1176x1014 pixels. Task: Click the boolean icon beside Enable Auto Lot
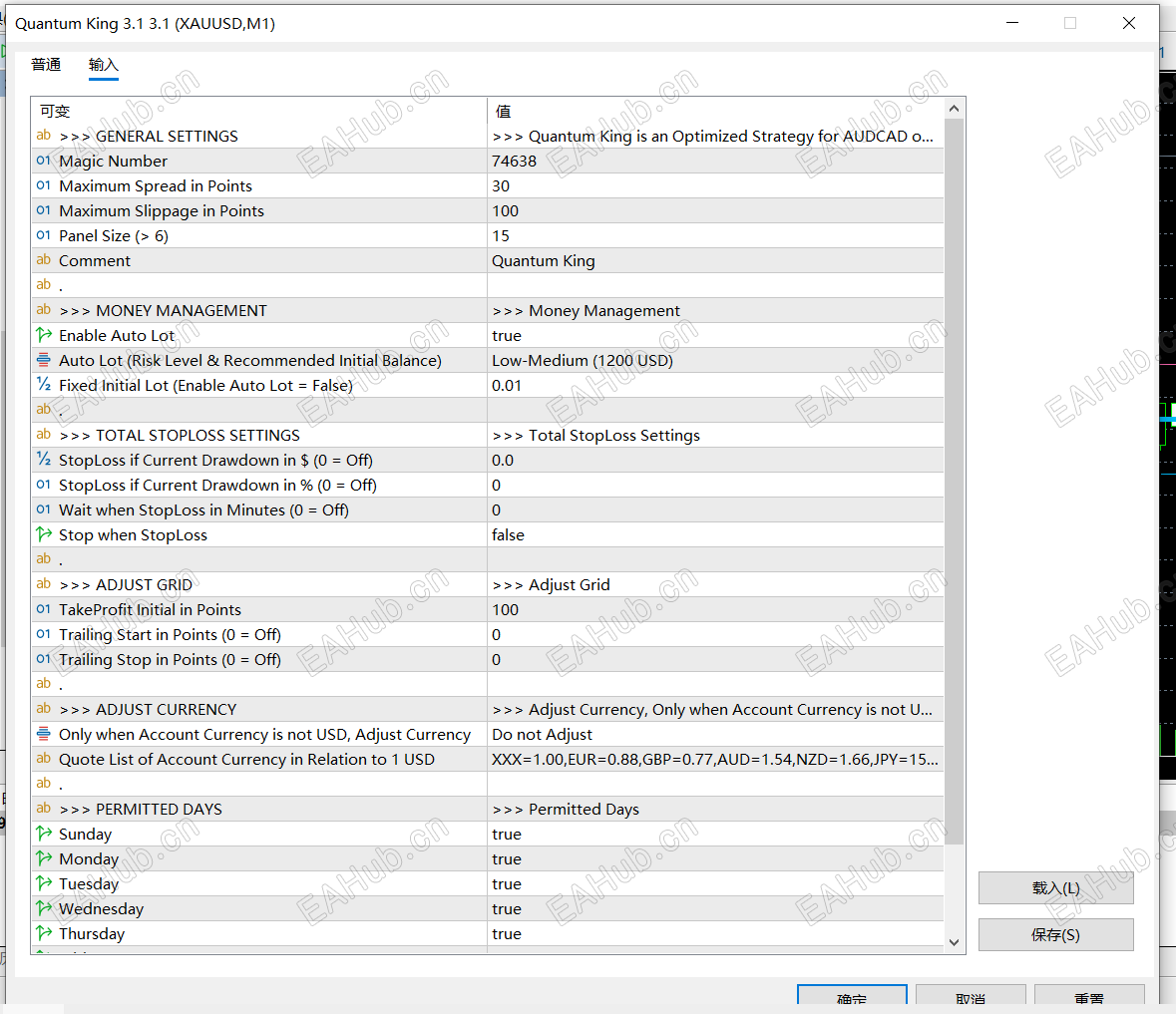point(44,335)
